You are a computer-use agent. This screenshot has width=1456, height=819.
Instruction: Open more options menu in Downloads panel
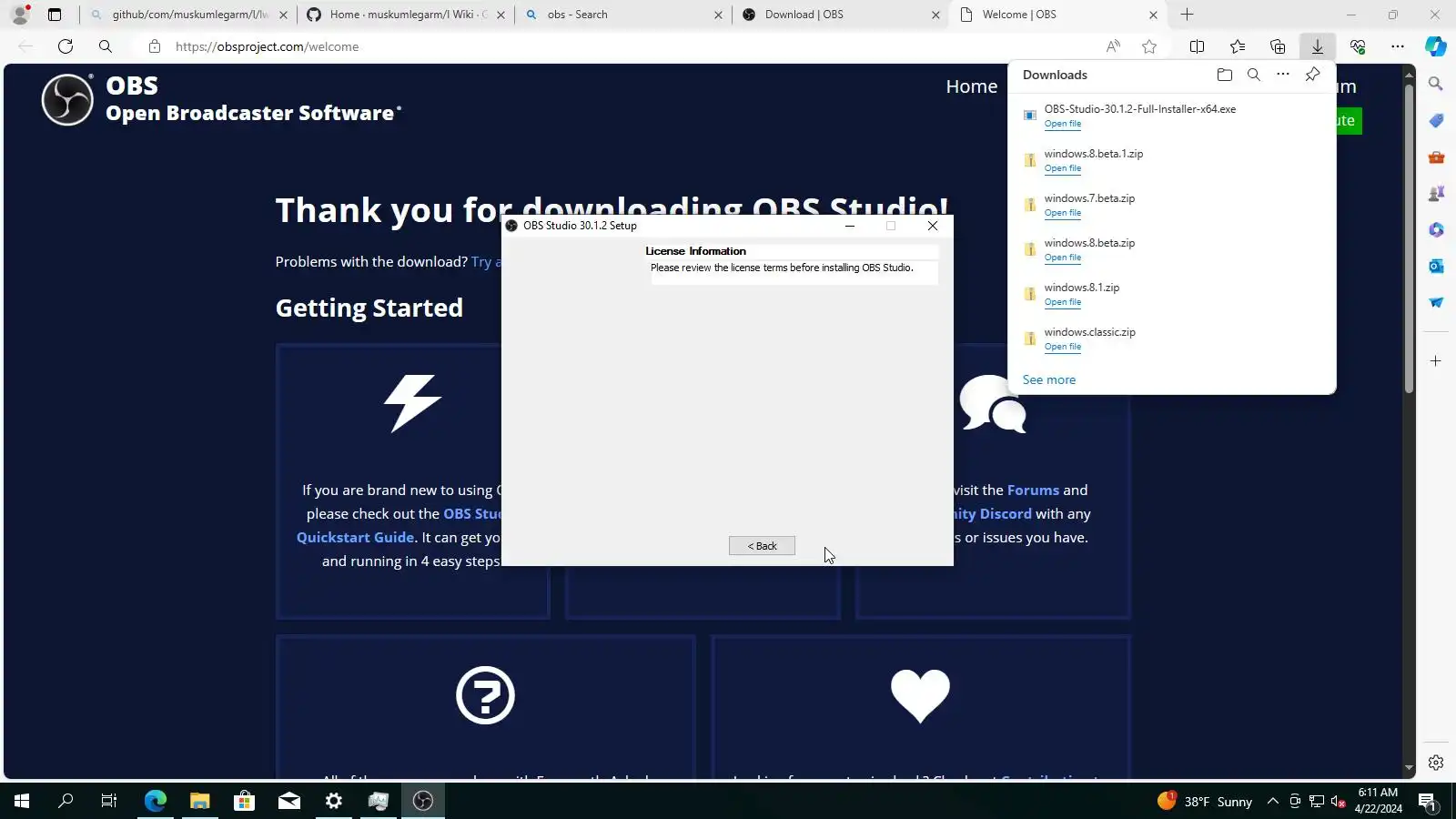[1283, 75]
